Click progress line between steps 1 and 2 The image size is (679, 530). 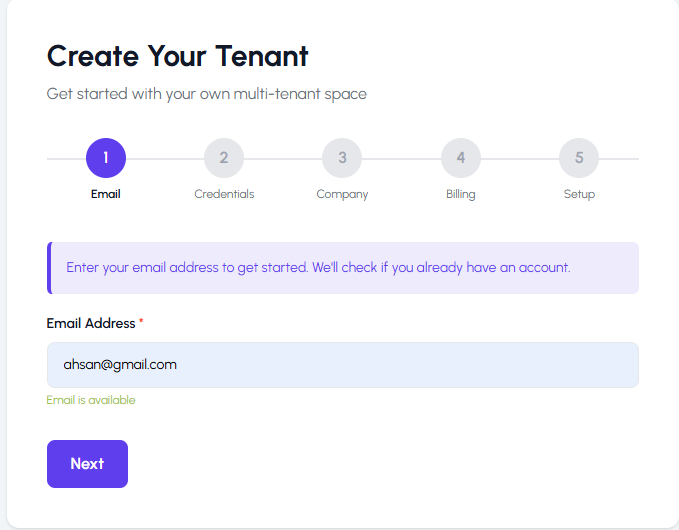click(x=165, y=159)
